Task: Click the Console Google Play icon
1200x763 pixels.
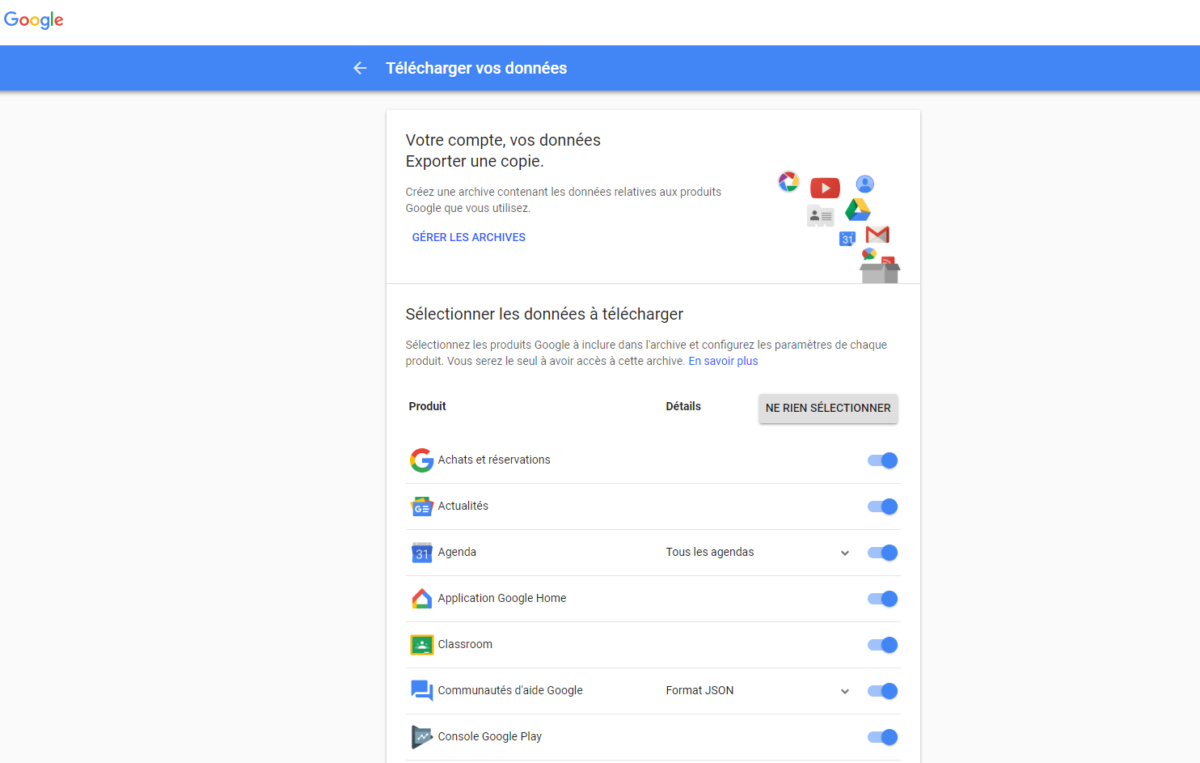Action: pos(421,737)
